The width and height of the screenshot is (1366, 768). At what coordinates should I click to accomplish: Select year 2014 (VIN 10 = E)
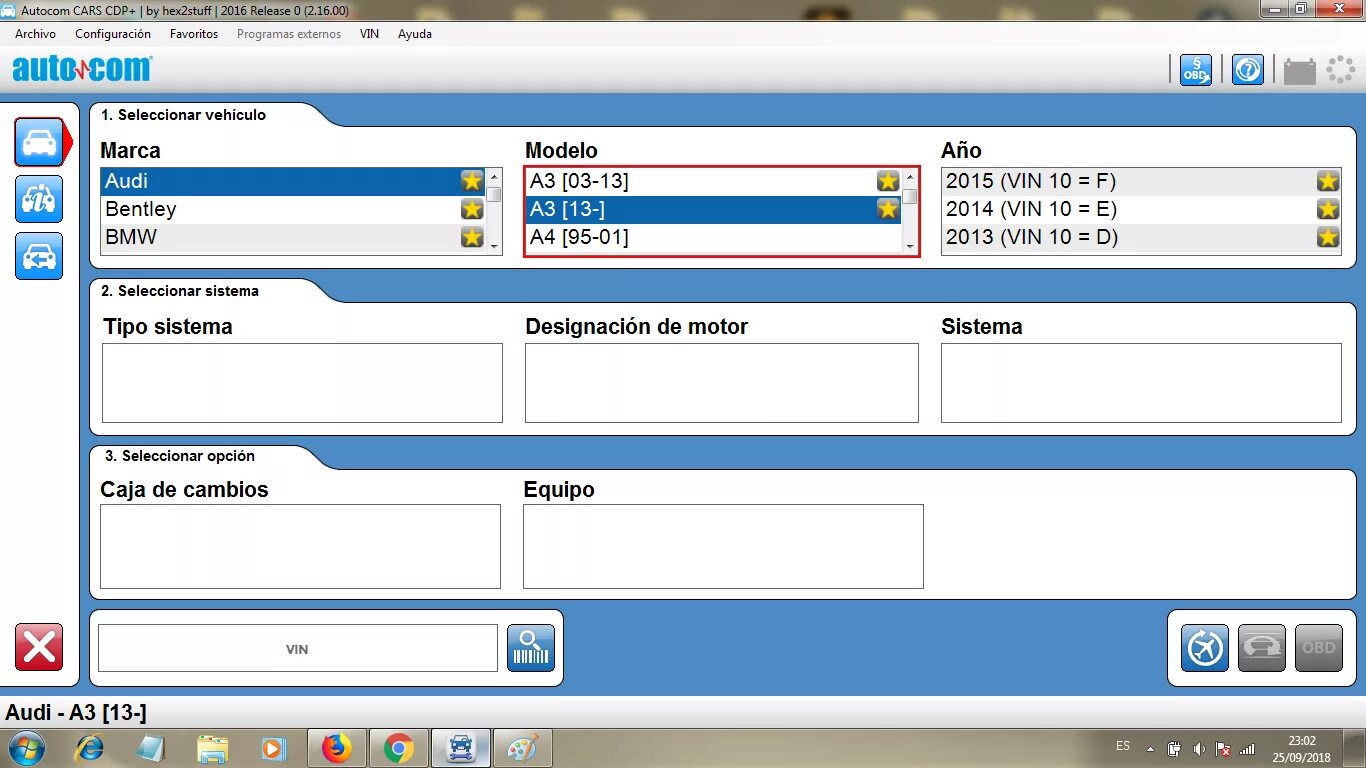tap(1141, 209)
